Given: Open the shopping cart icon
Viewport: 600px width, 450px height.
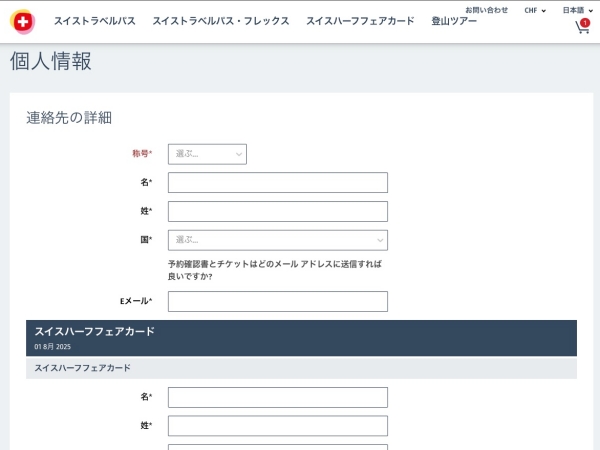Looking at the screenshot, I should [582, 26].
